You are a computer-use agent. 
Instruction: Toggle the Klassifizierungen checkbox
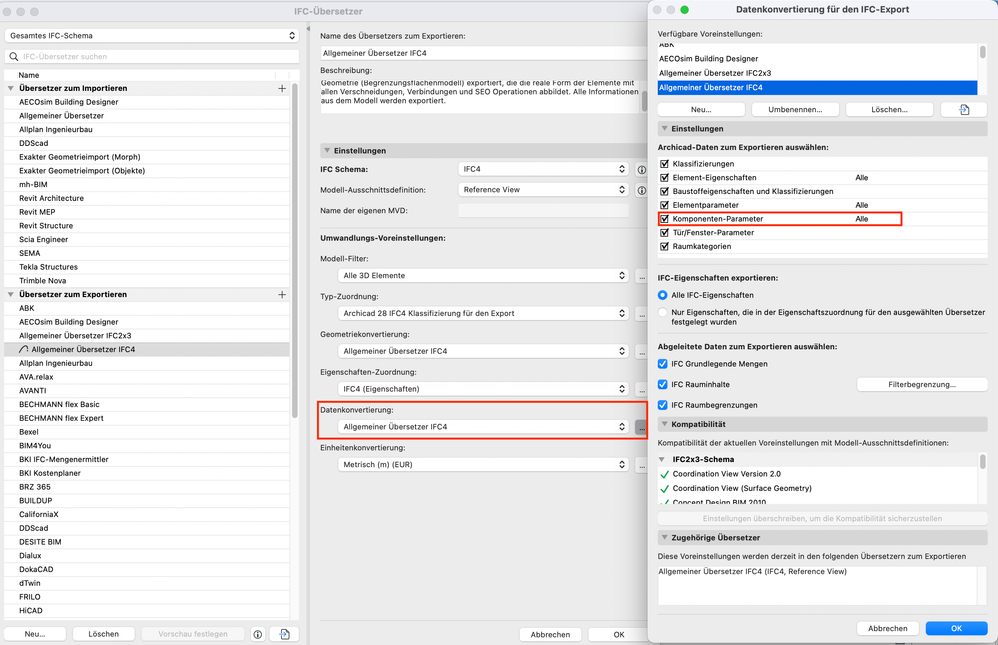point(664,164)
